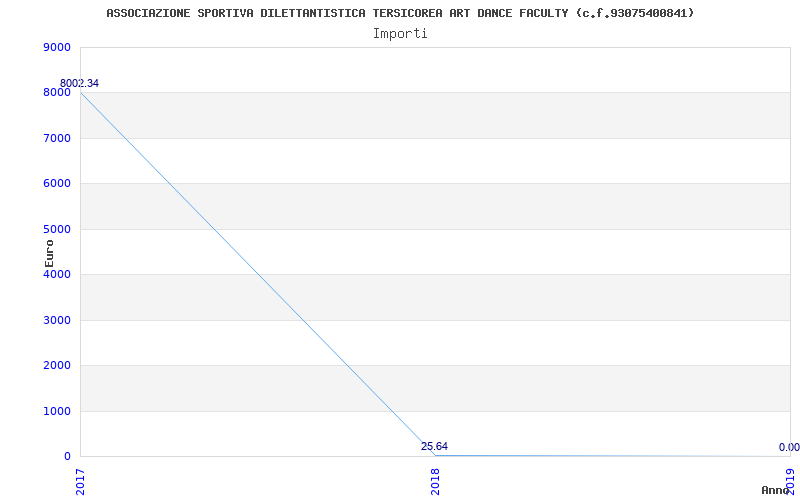Viewport: 800px width, 500px height.
Task: Select the 8002.34 data point label
Action: [x=79, y=83]
